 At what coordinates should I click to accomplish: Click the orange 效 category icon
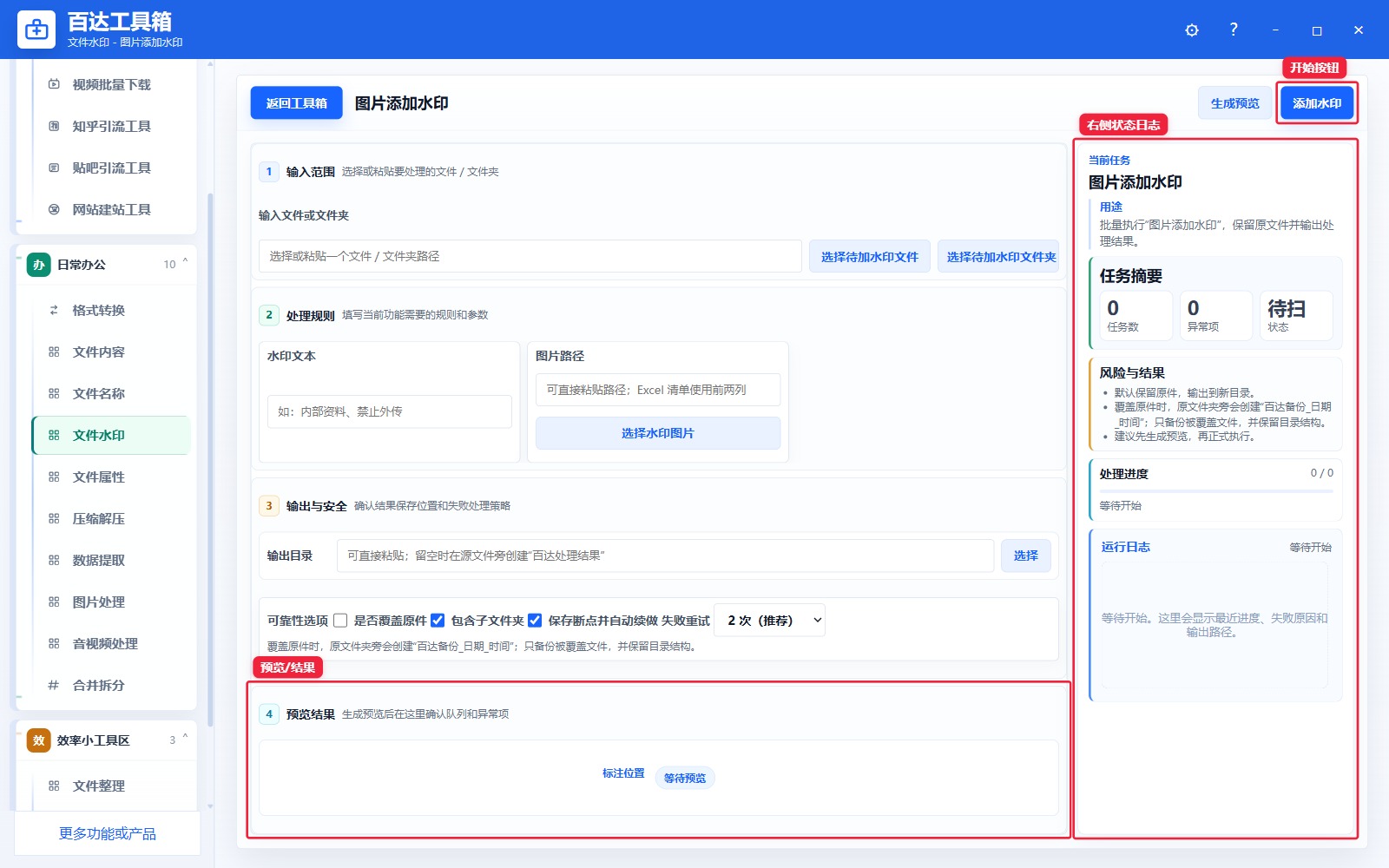pyautogui.click(x=39, y=740)
